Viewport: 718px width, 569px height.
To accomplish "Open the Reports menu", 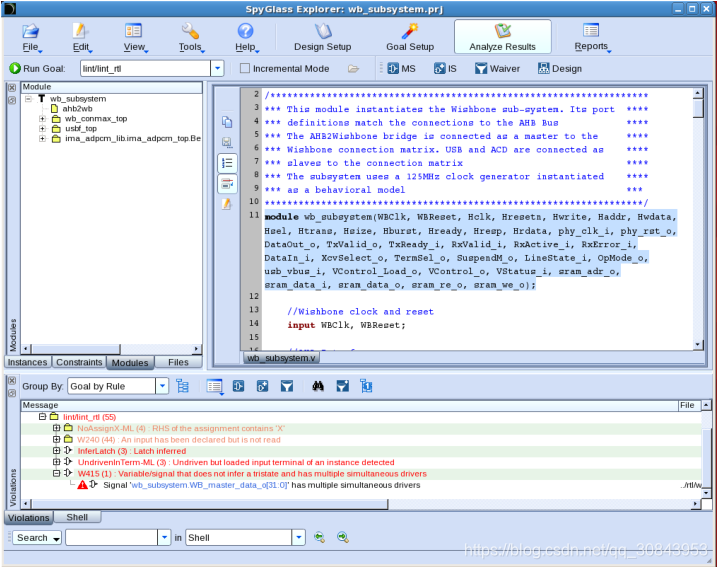I will click(591, 38).
